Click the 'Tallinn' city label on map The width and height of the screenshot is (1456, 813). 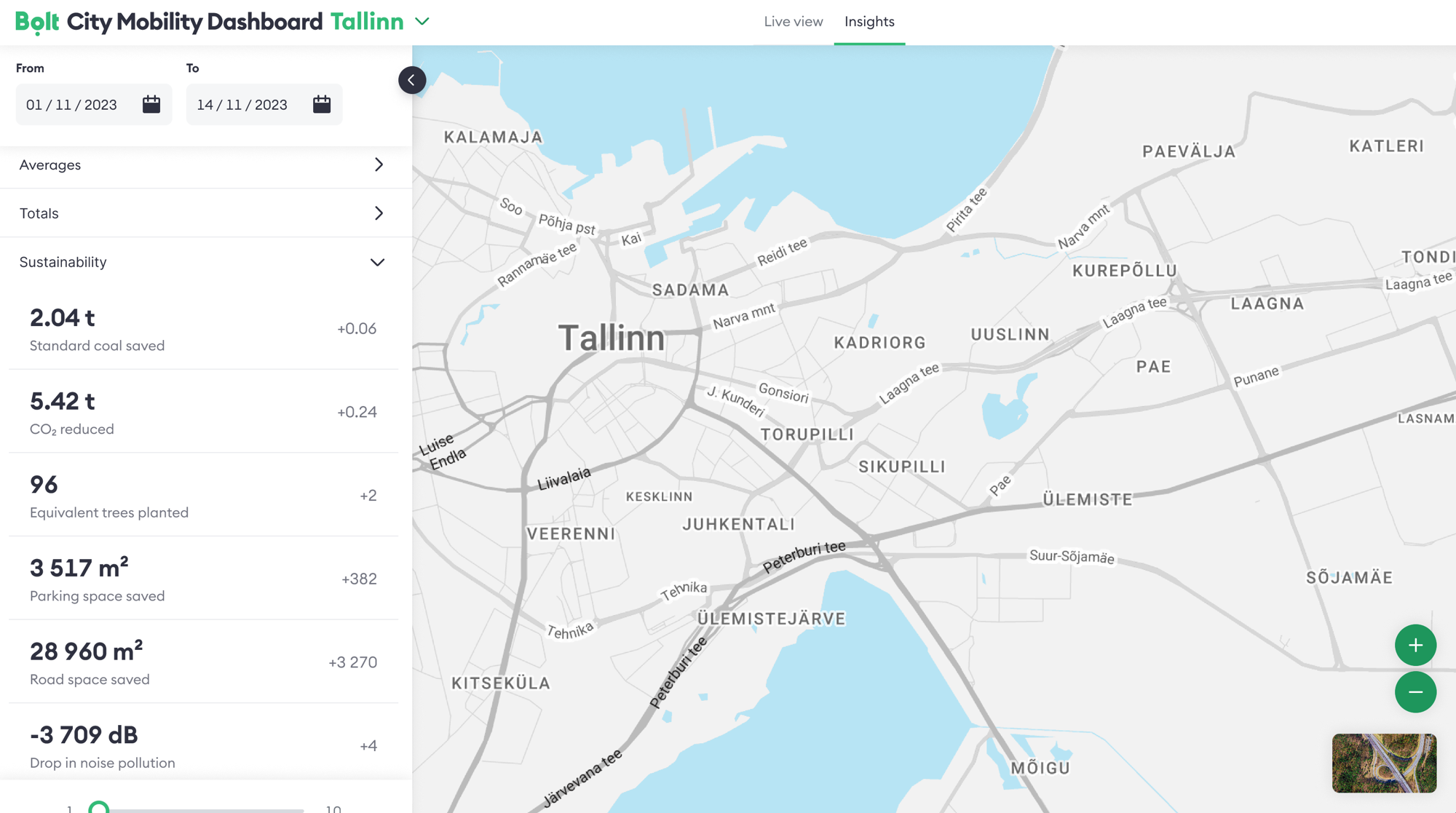612,338
